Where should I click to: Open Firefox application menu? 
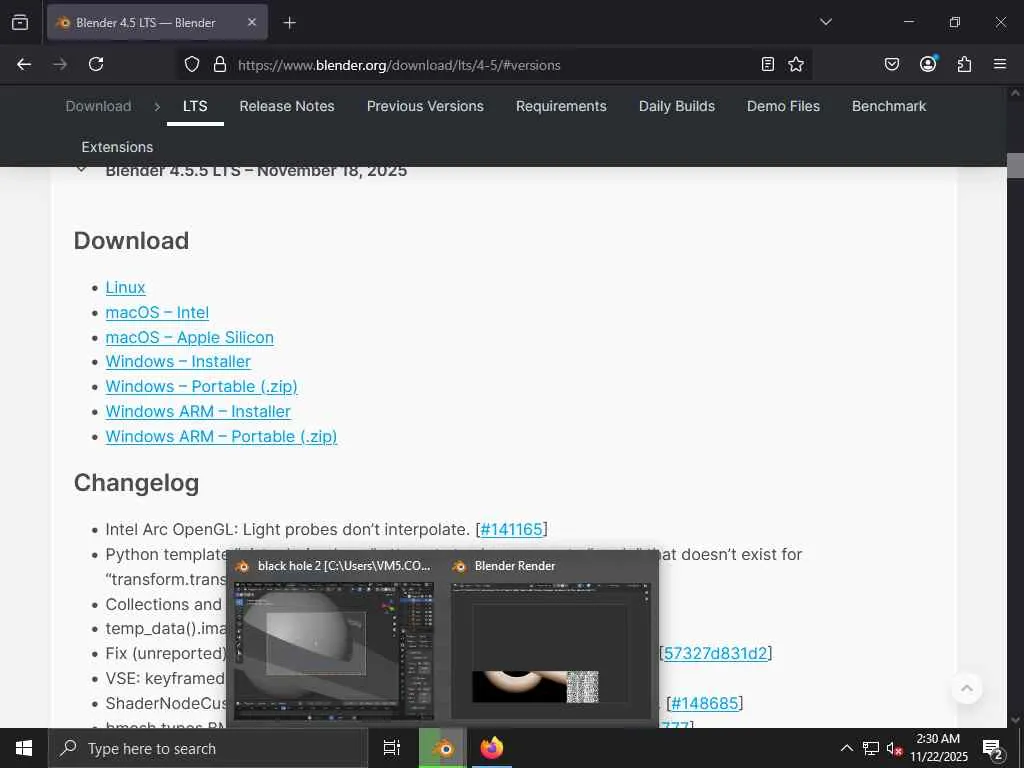pyautogui.click(x=1000, y=64)
